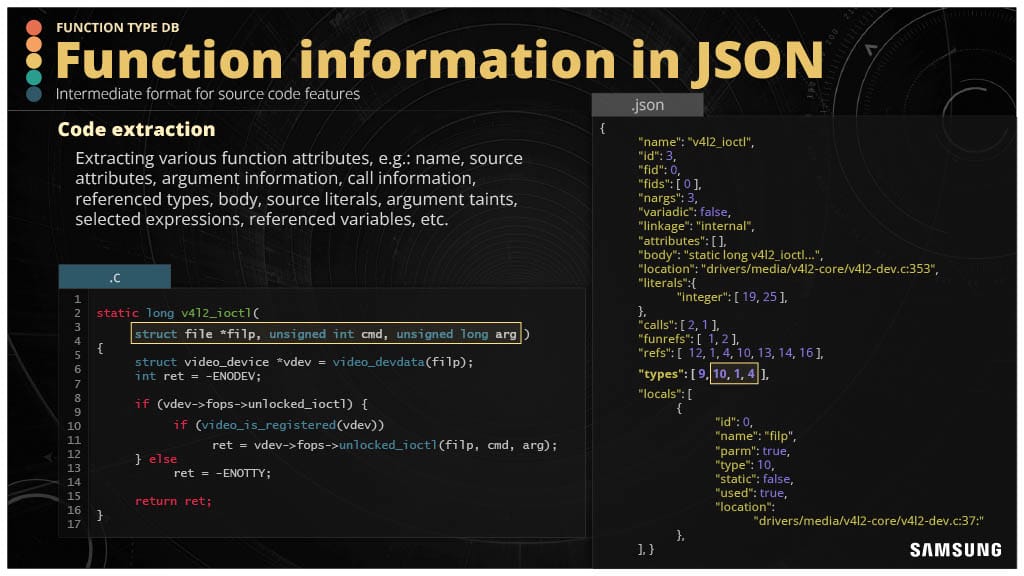1024x576 pixels.
Task: Click the JSON entry "fids": [ 0 ]
Action: pyautogui.click(x=669, y=184)
